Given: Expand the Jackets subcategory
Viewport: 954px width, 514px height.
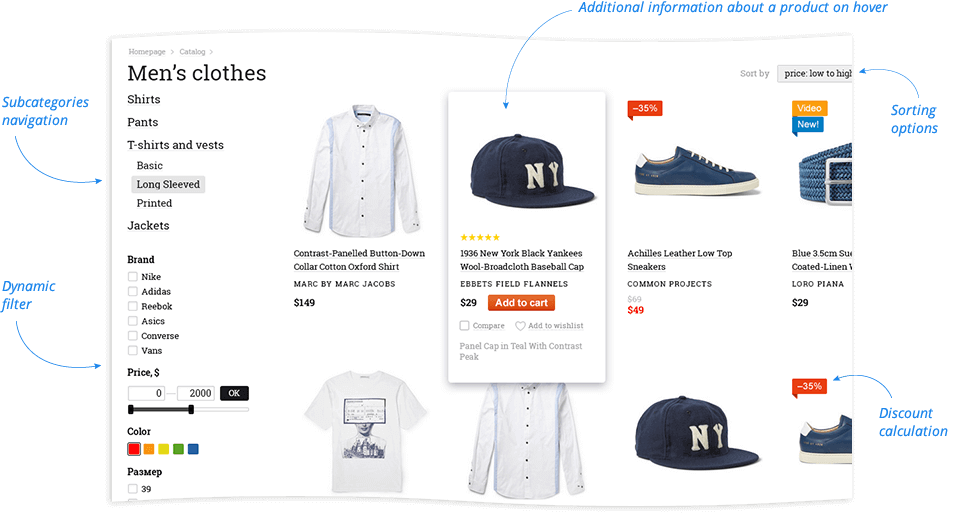Looking at the screenshot, I should pyautogui.click(x=148, y=226).
